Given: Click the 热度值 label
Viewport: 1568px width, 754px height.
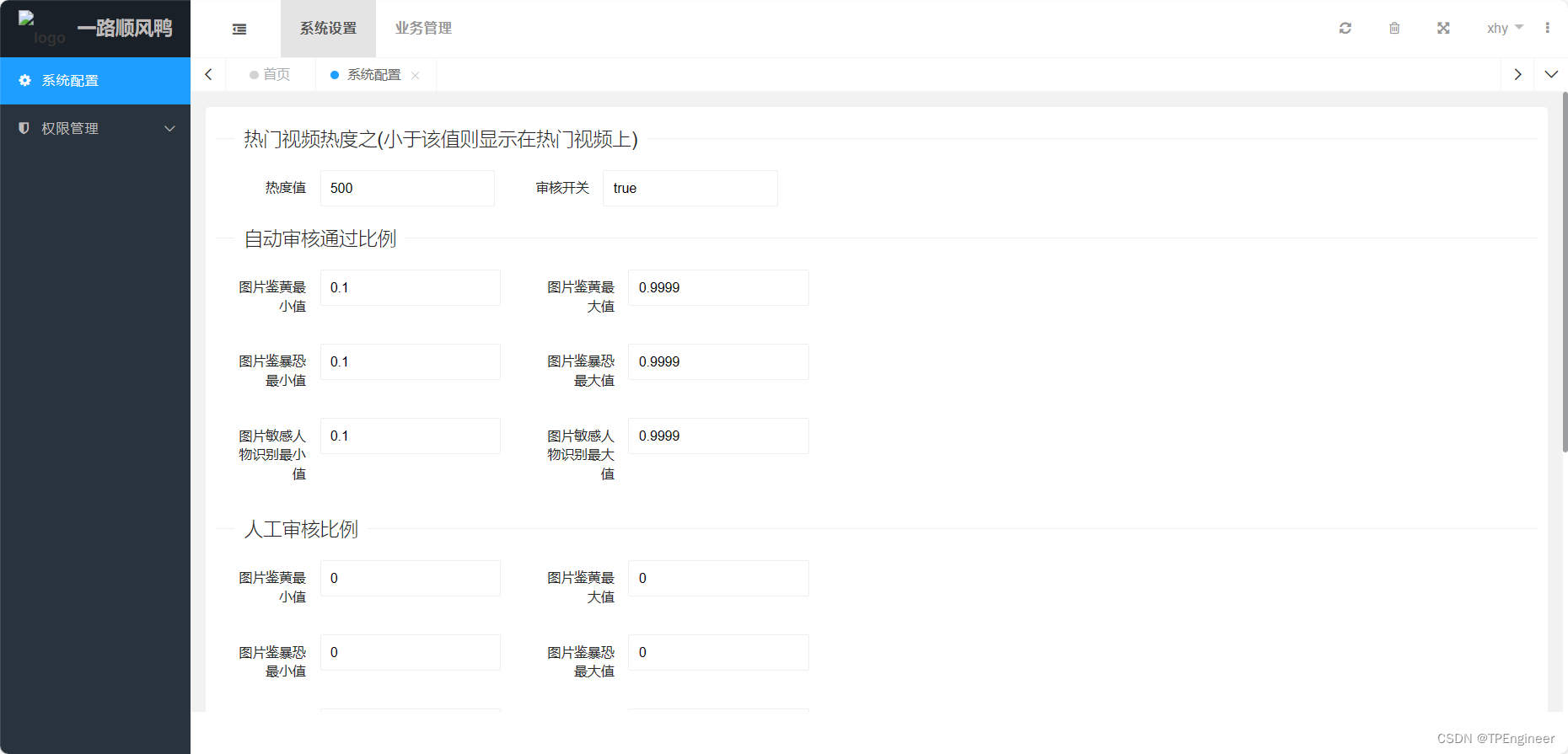Looking at the screenshot, I should pyautogui.click(x=286, y=188).
